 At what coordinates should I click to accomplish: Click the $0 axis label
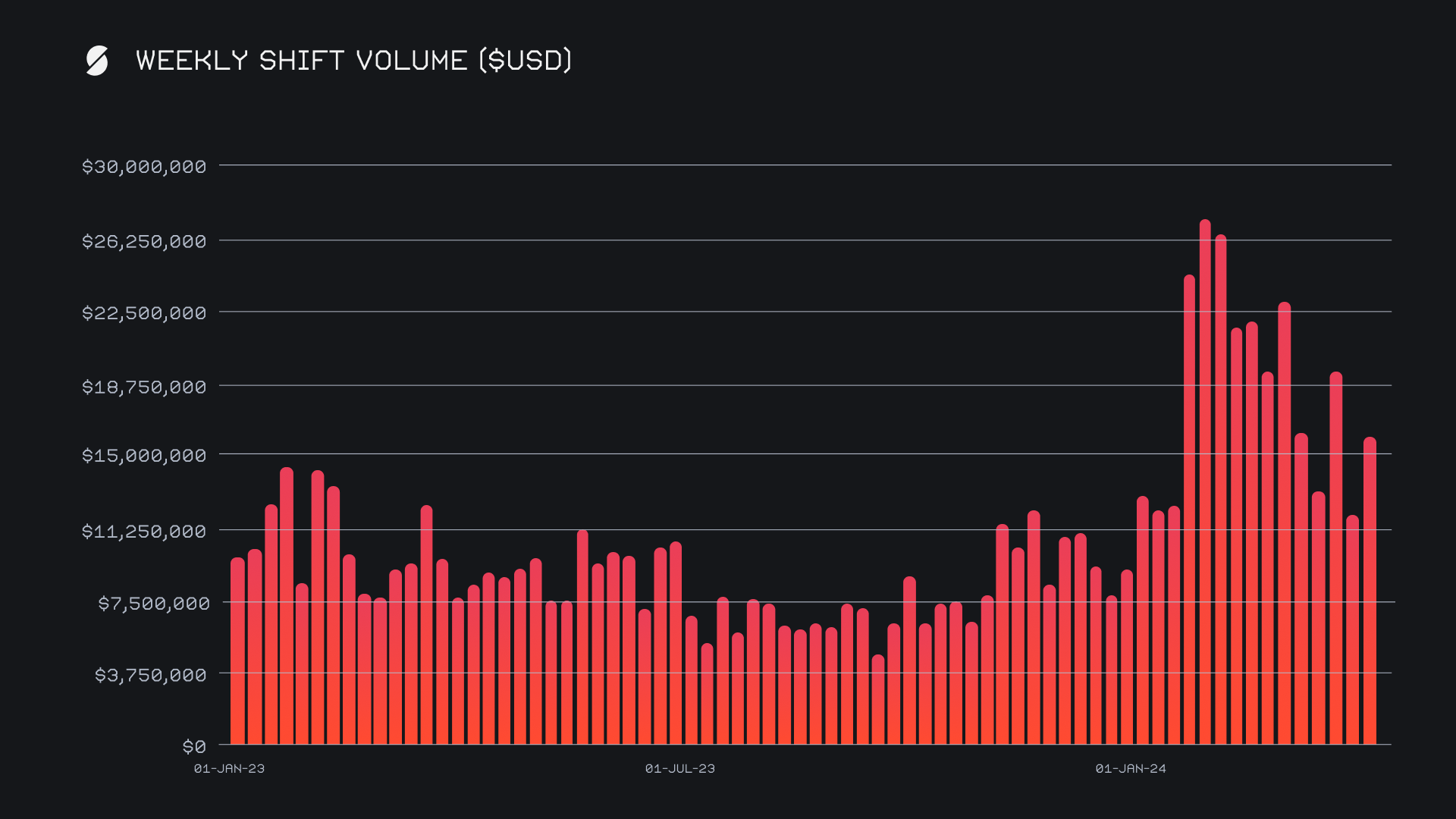194,747
